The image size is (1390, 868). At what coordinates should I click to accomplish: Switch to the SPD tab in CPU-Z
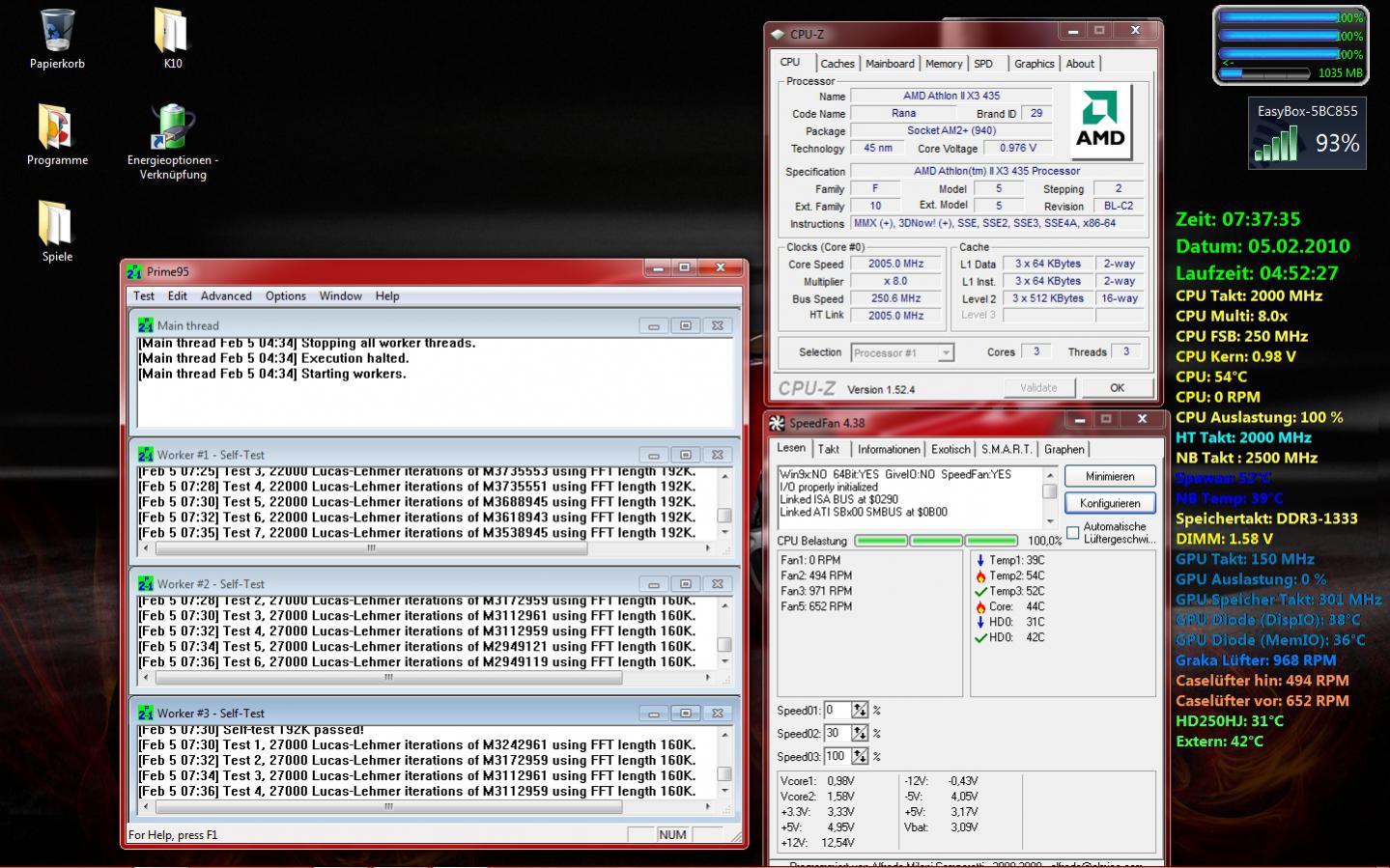(x=983, y=64)
